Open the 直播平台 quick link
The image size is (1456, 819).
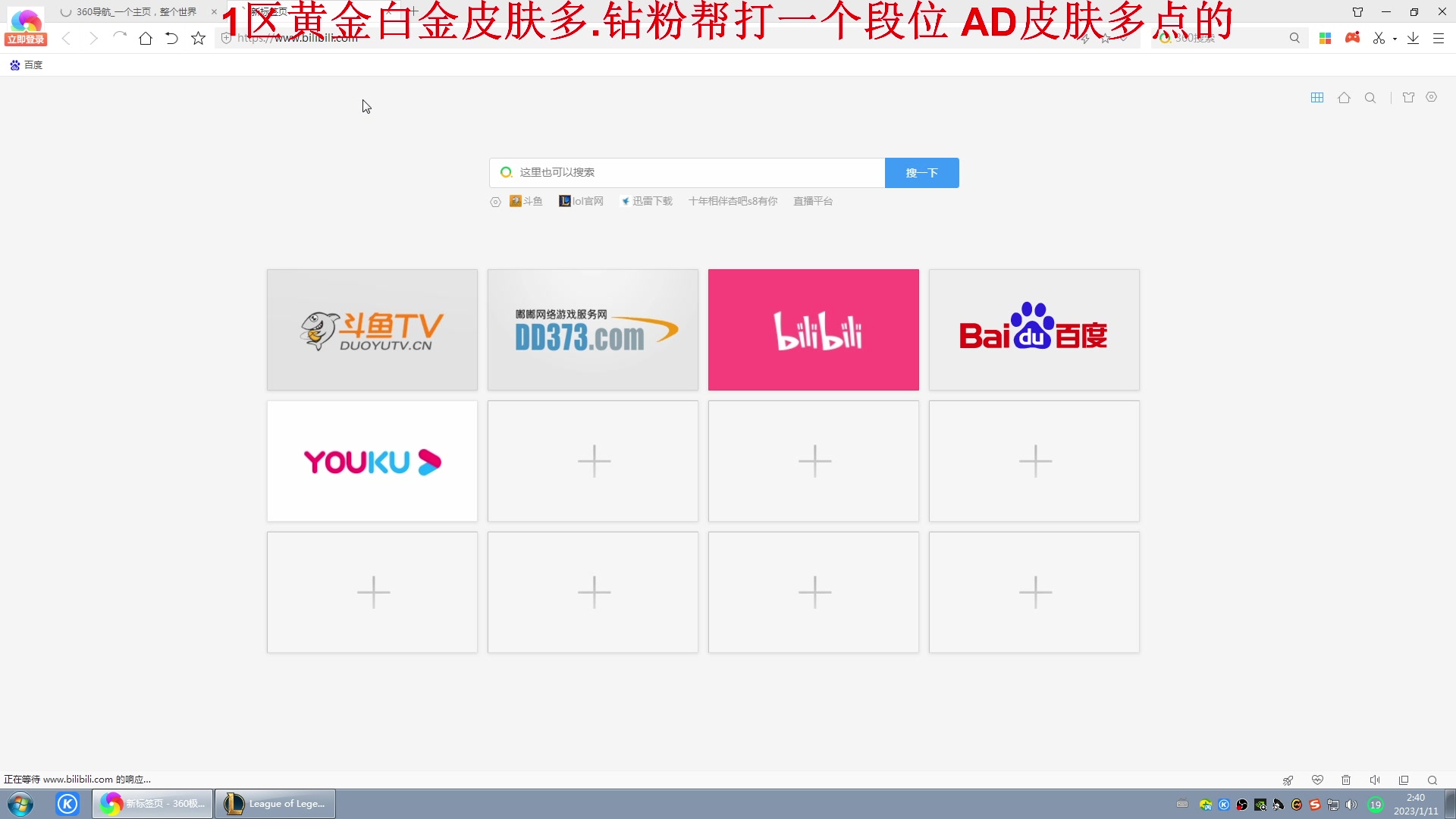pyautogui.click(x=813, y=201)
